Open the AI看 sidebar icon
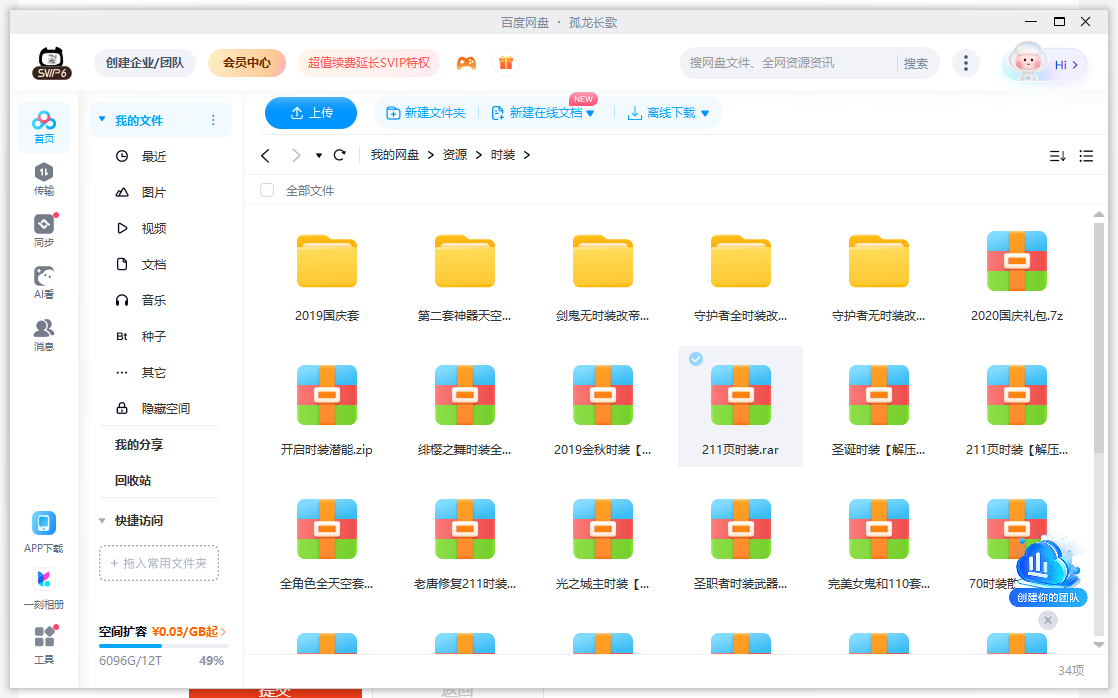1118x698 pixels. pos(44,281)
